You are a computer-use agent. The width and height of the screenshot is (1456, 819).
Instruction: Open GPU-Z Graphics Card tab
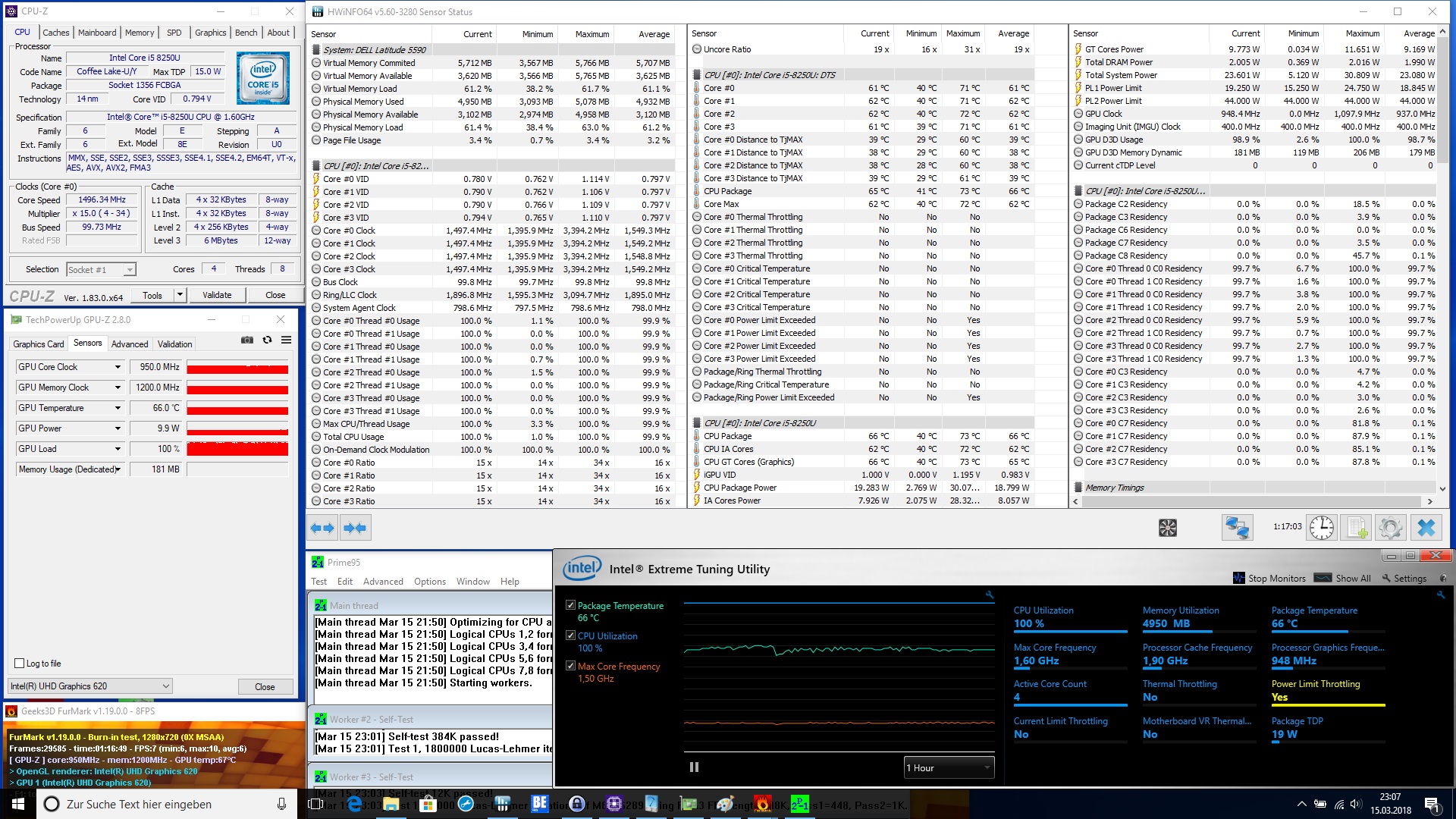click(x=39, y=344)
